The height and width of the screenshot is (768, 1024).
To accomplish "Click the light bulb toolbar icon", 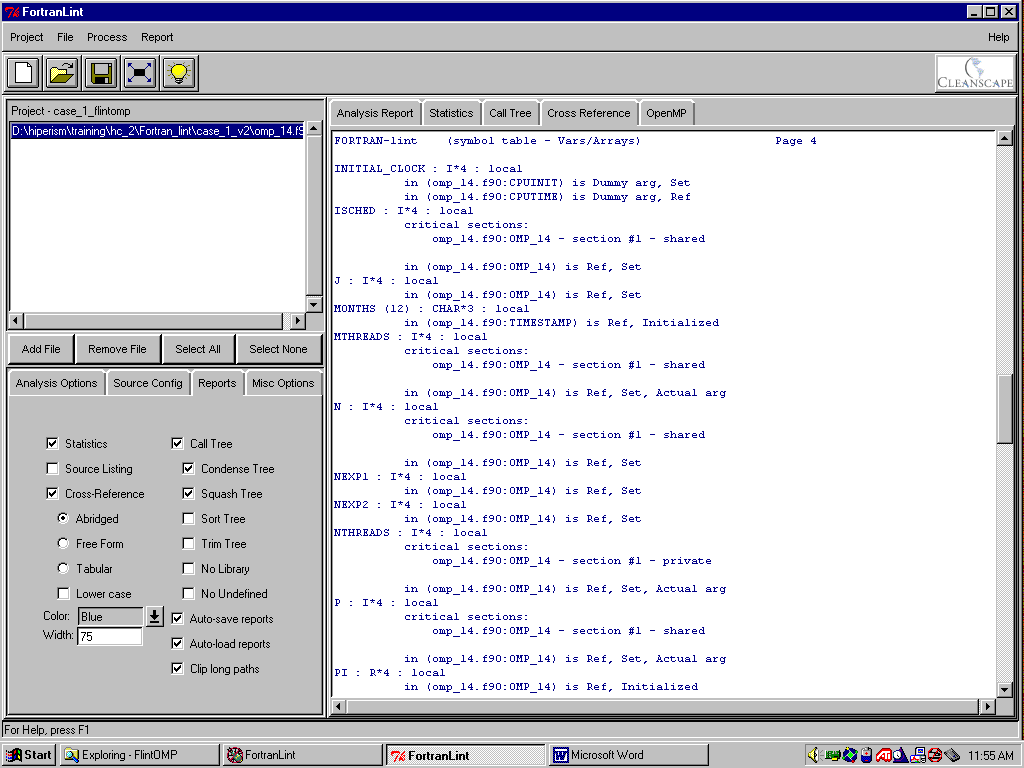I will coord(178,72).
